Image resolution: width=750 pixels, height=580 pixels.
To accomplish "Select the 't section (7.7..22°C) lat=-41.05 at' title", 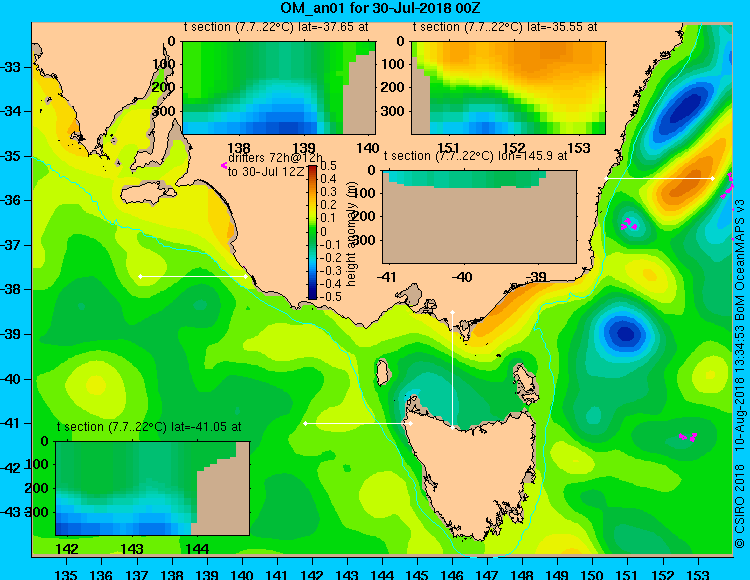I will (x=149, y=427).
